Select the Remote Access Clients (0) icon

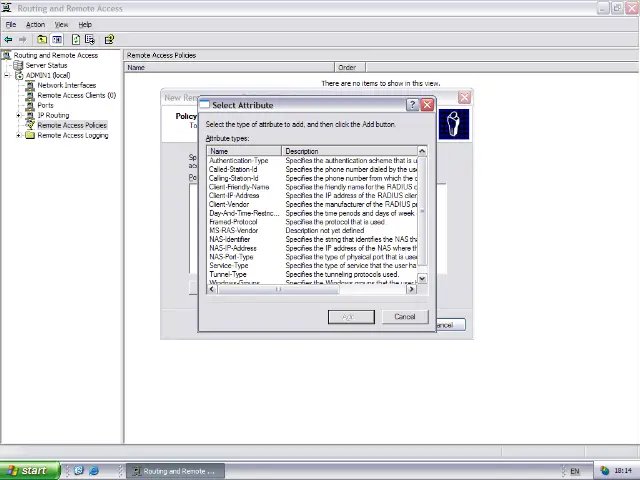point(30,96)
